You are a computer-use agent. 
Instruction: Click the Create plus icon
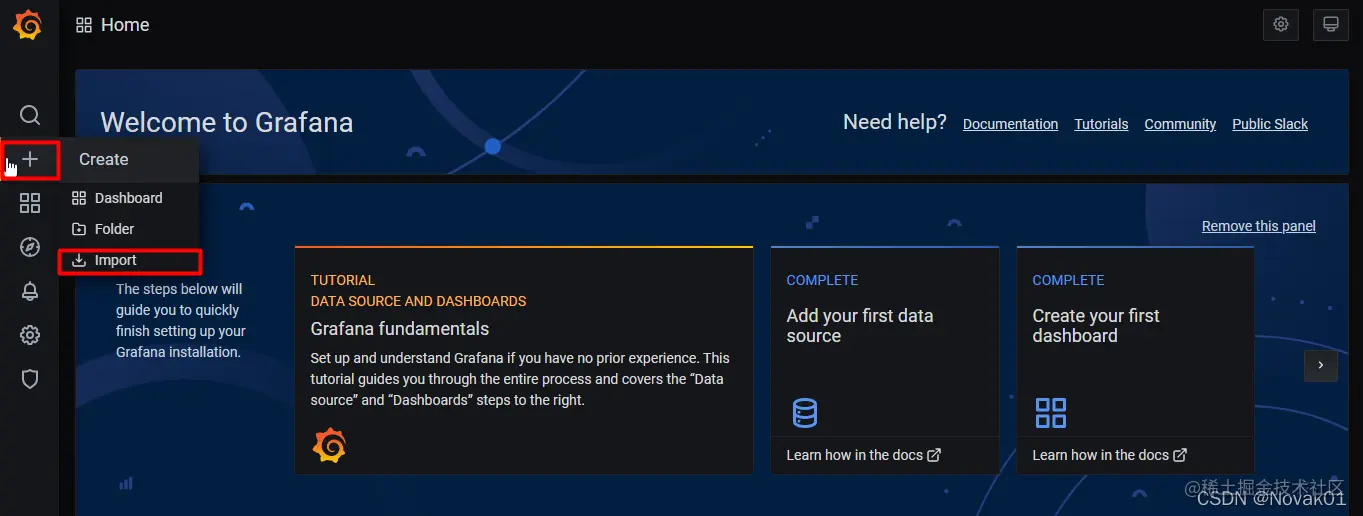(x=30, y=159)
